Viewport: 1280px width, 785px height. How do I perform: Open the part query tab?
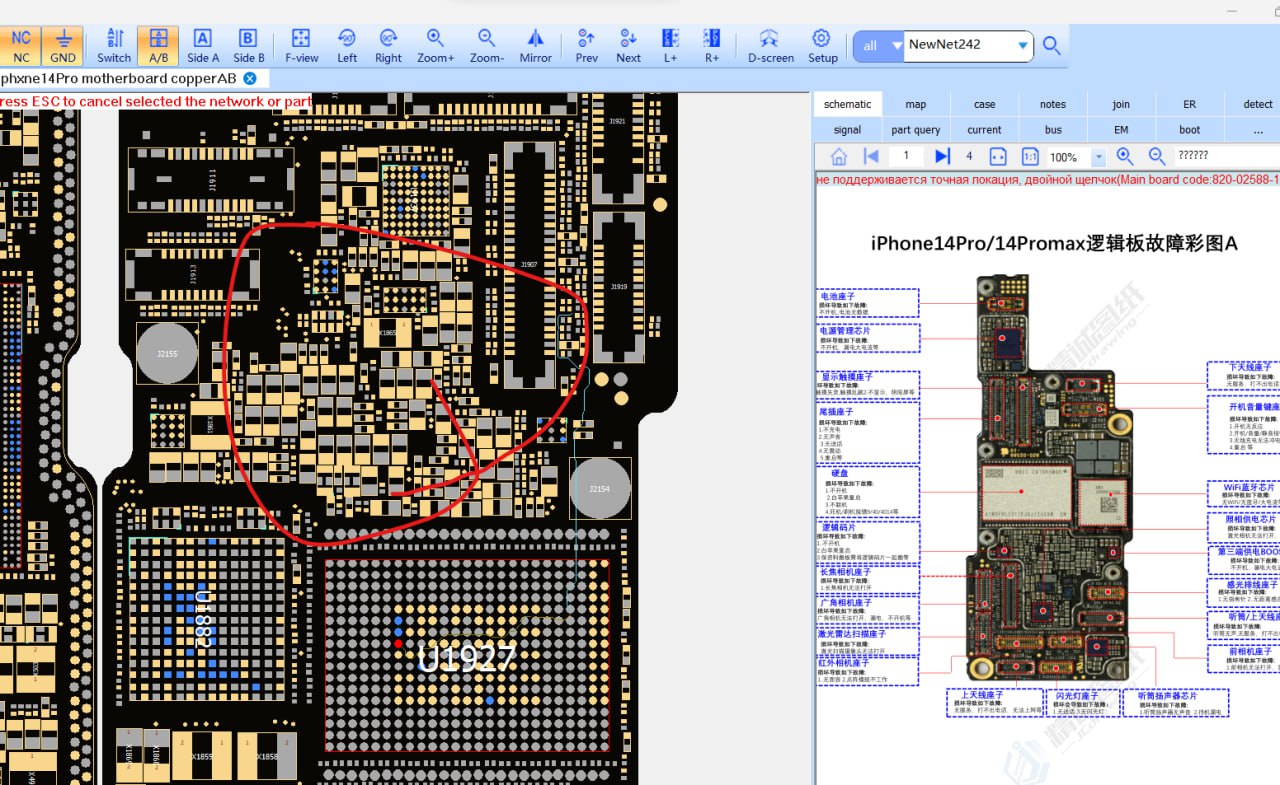click(x=916, y=130)
